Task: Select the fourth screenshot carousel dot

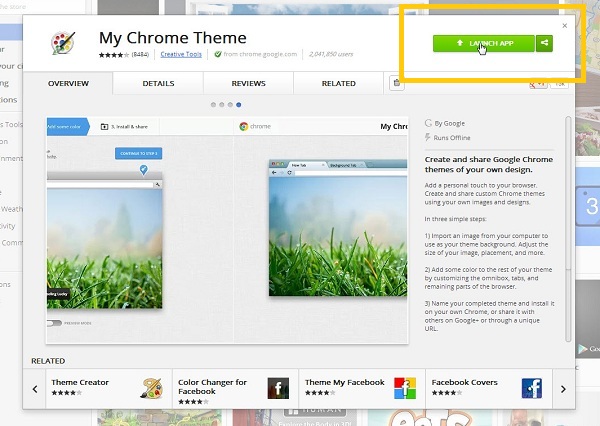Action: 238,104
